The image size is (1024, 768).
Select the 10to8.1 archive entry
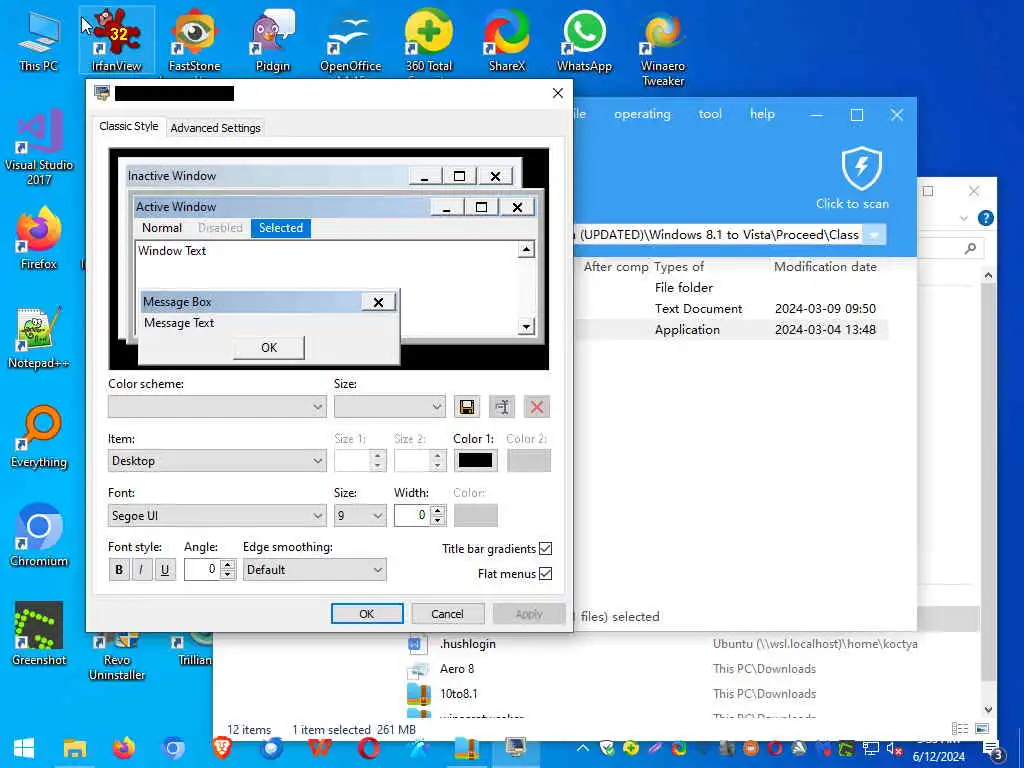click(x=458, y=694)
